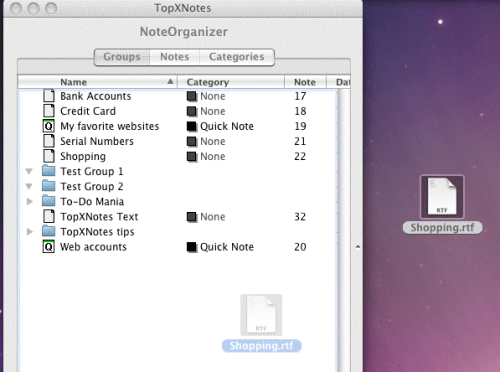Select the To-Do Mania group
This screenshot has height=372, width=500.
[92, 201]
